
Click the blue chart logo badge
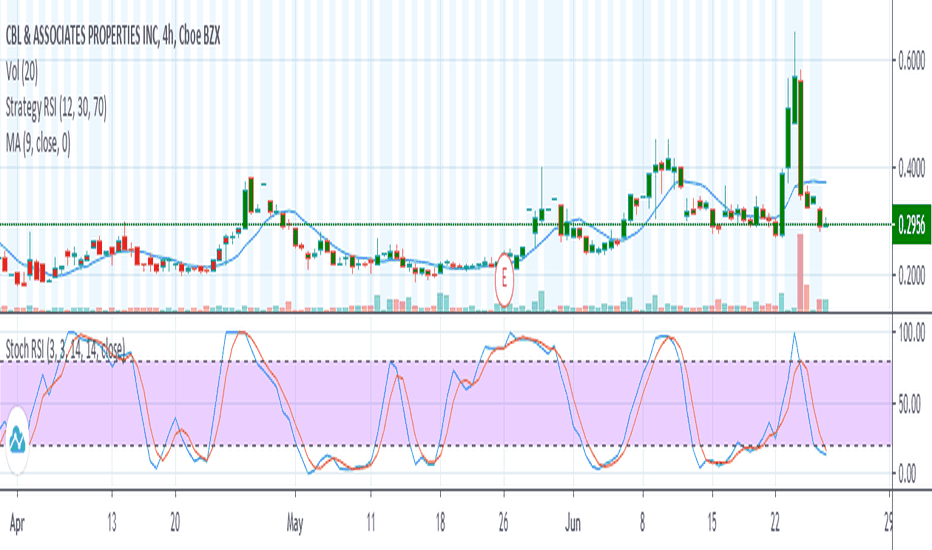[17, 441]
